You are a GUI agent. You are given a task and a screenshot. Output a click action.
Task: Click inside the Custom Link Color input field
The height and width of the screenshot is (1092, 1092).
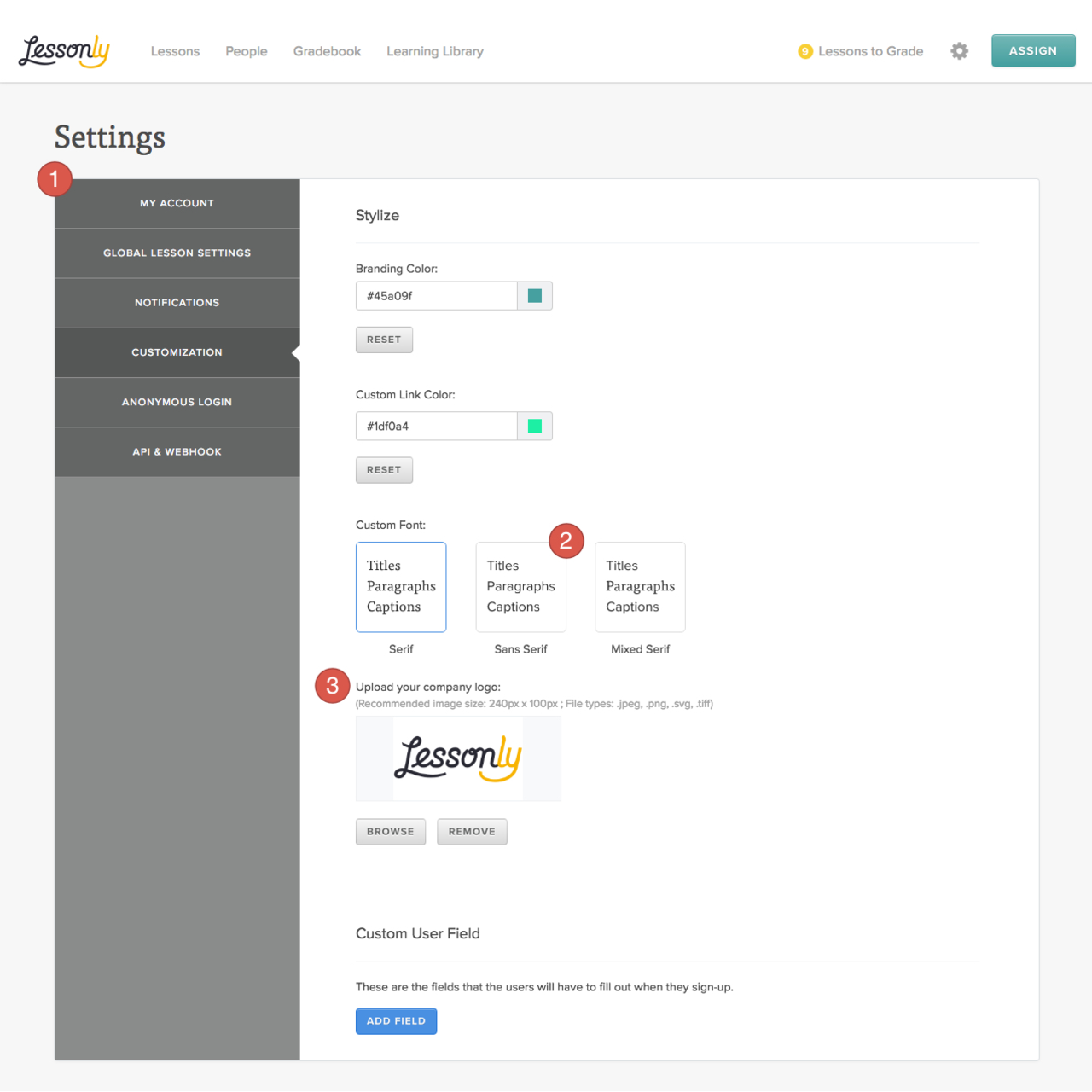(436, 426)
